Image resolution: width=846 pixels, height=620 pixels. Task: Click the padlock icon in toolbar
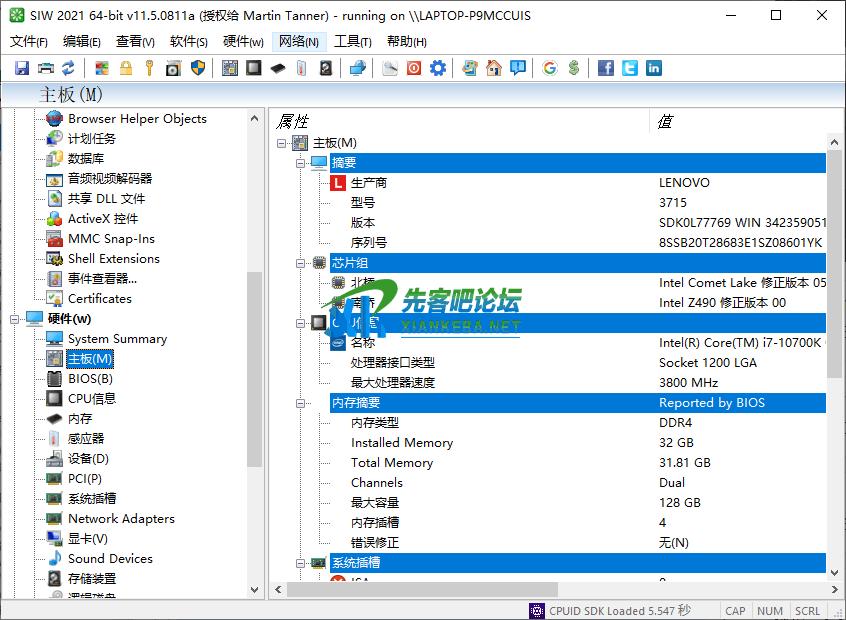[126, 68]
